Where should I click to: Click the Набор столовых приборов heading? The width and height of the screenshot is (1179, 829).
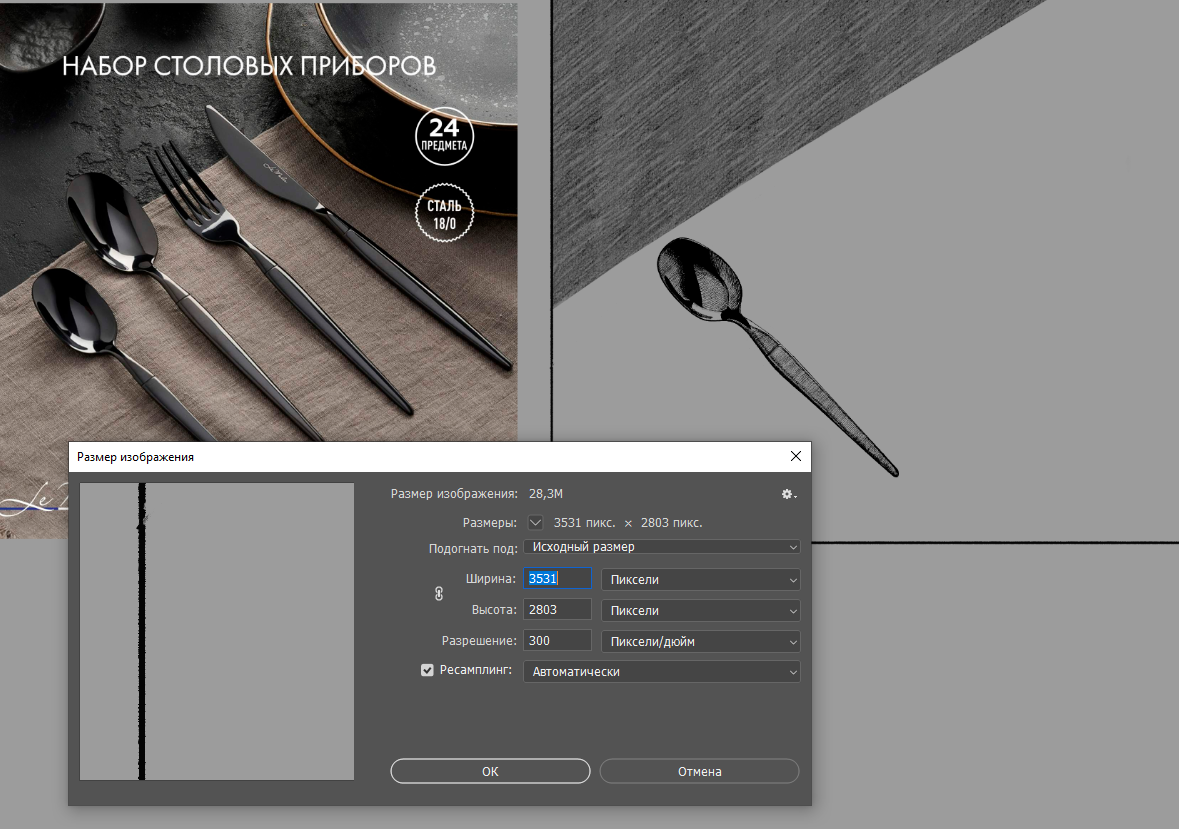coord(249,66)
